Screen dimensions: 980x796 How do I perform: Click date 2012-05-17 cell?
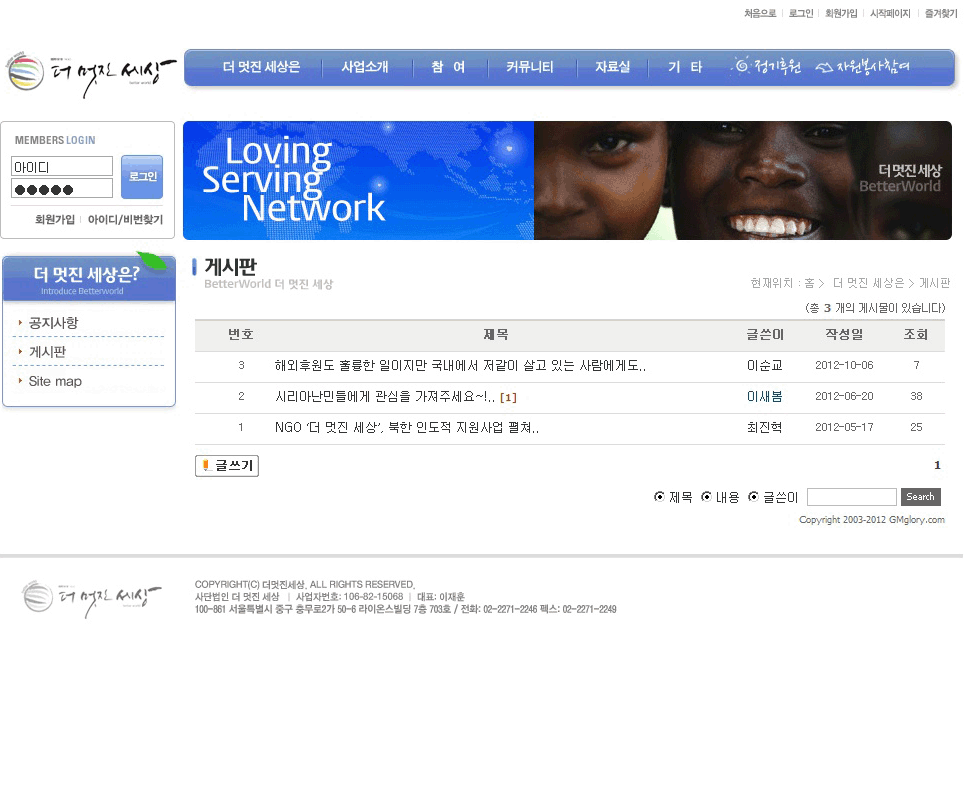(844, 427)
